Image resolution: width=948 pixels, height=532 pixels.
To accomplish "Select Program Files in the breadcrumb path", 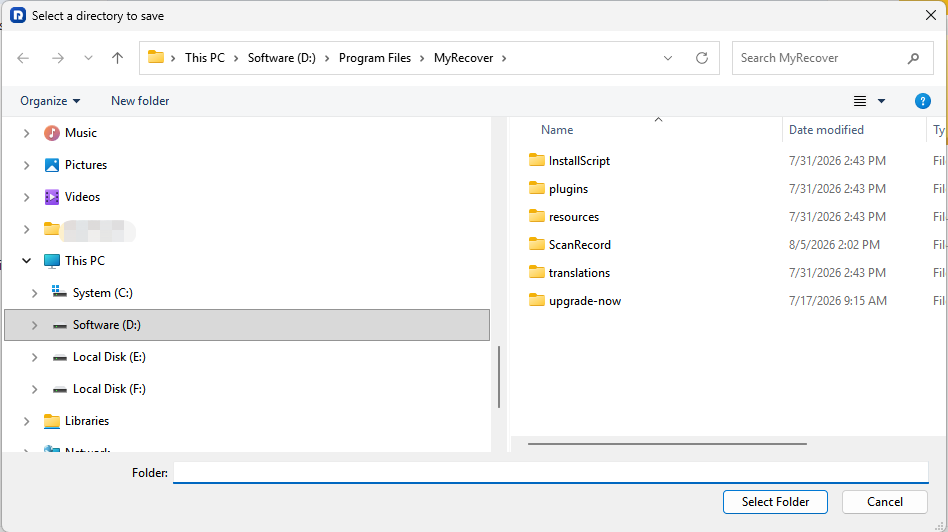I will click(375, 58).
